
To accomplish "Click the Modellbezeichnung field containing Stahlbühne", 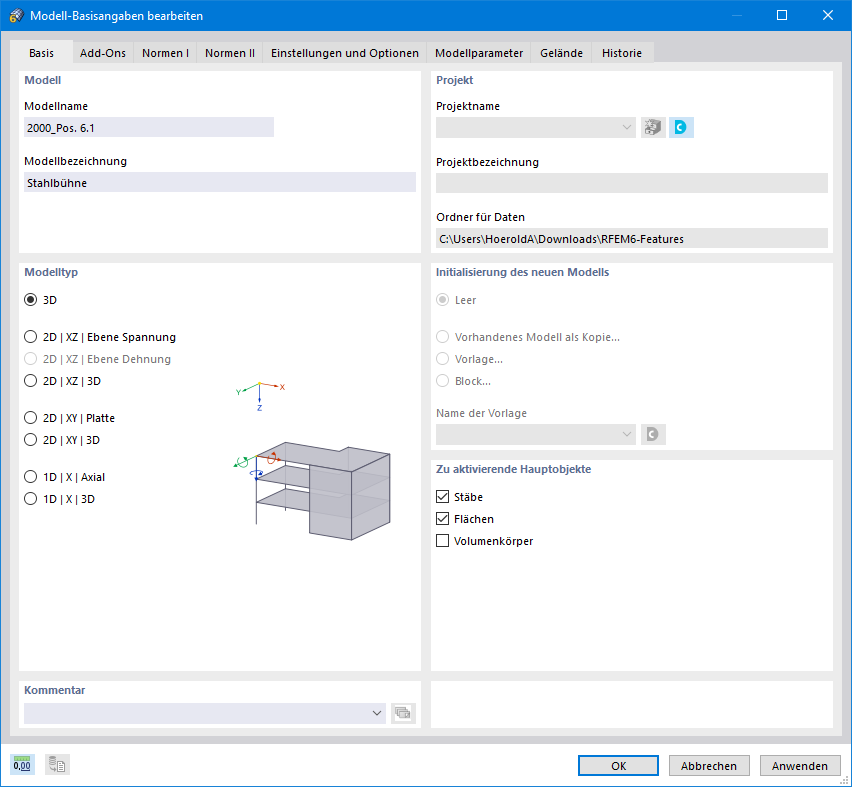I will 220,182.
